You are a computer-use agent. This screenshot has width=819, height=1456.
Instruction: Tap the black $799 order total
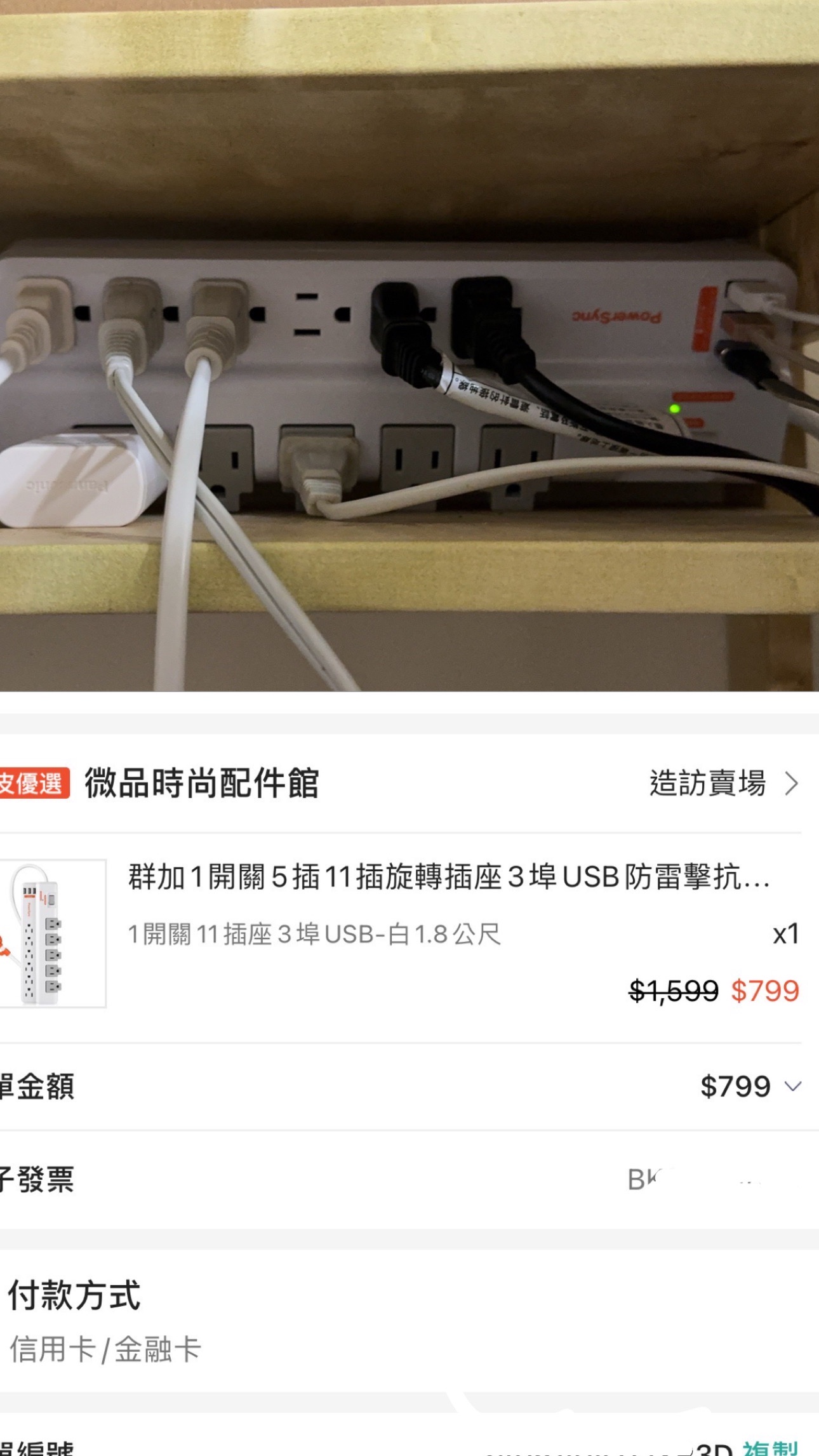click(x=735, y=1086)
